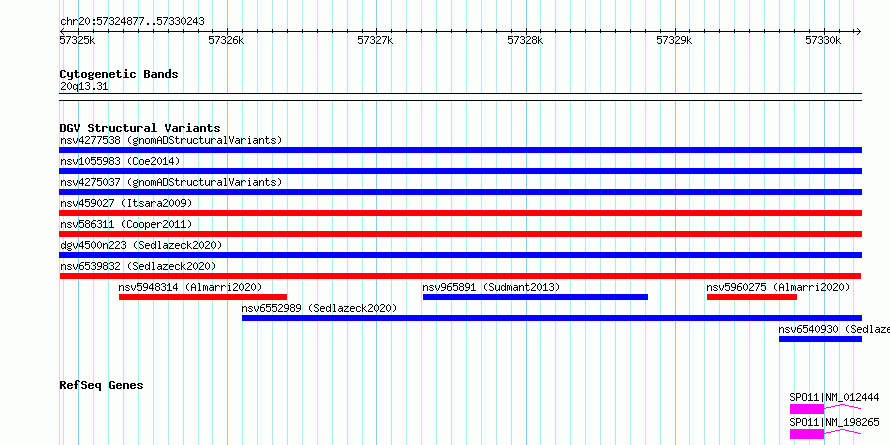Click the 57326k ruler position
Screen dimensions: 890x445
226,40
